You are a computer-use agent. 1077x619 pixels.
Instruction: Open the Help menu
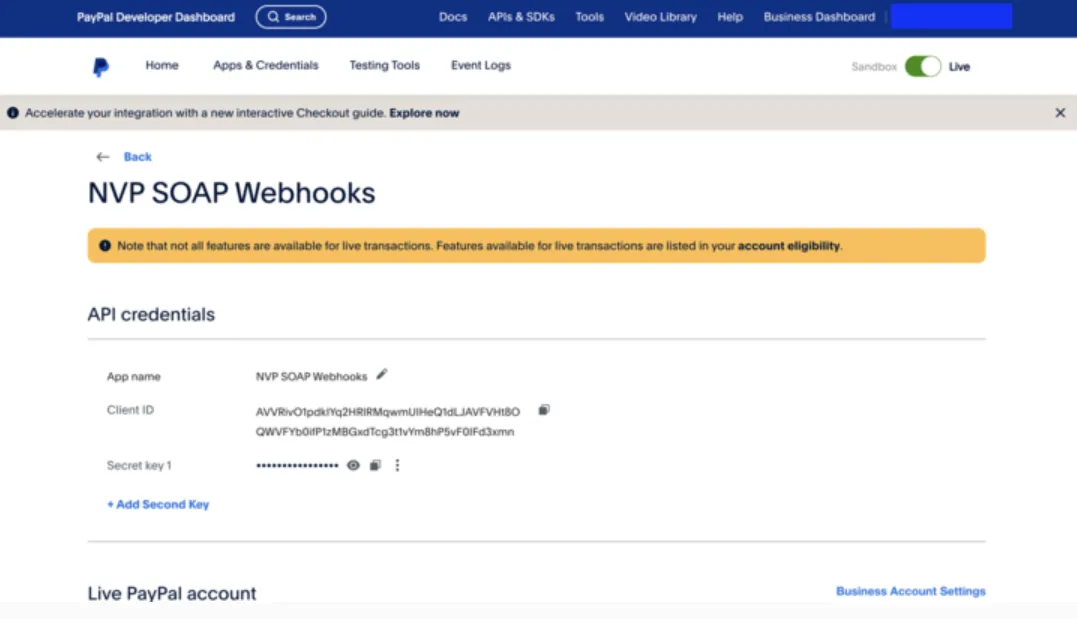(x=729, y=16)
